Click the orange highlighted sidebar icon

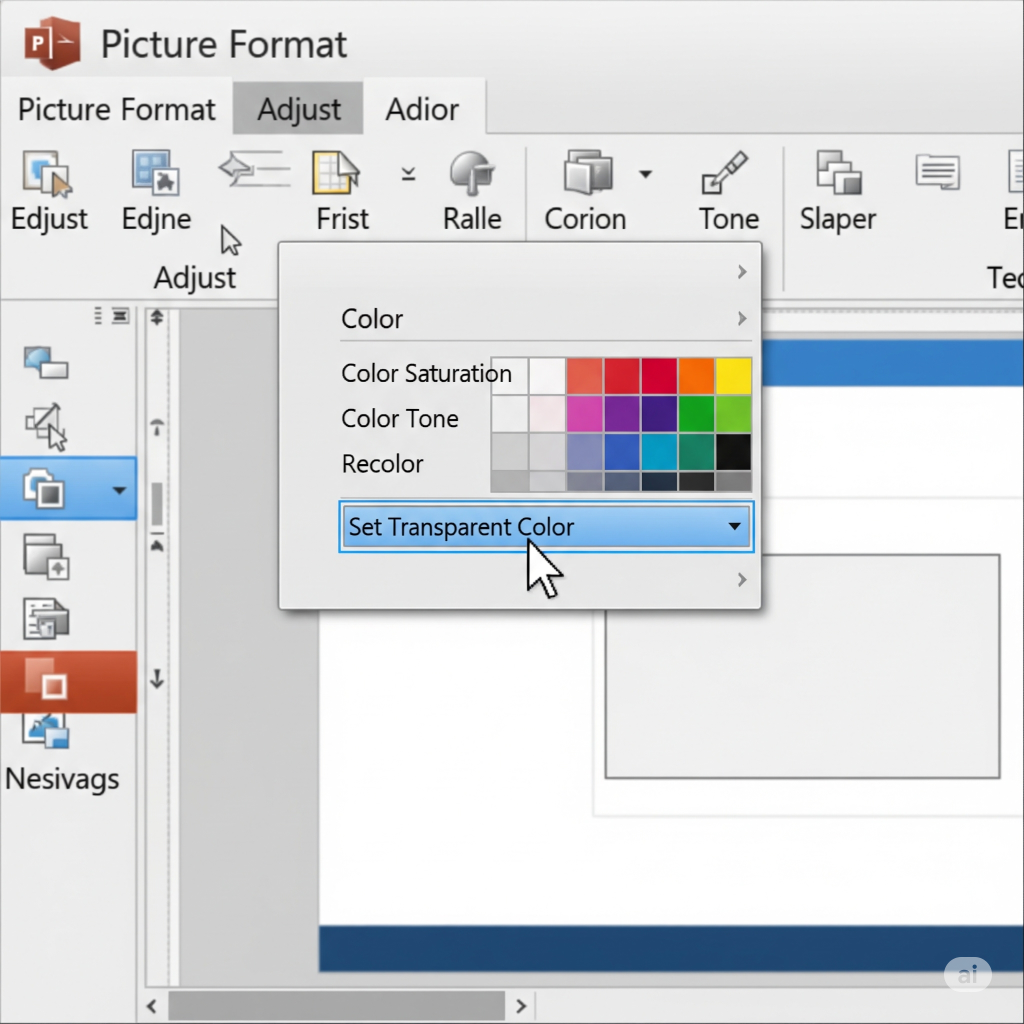point(50,682)
